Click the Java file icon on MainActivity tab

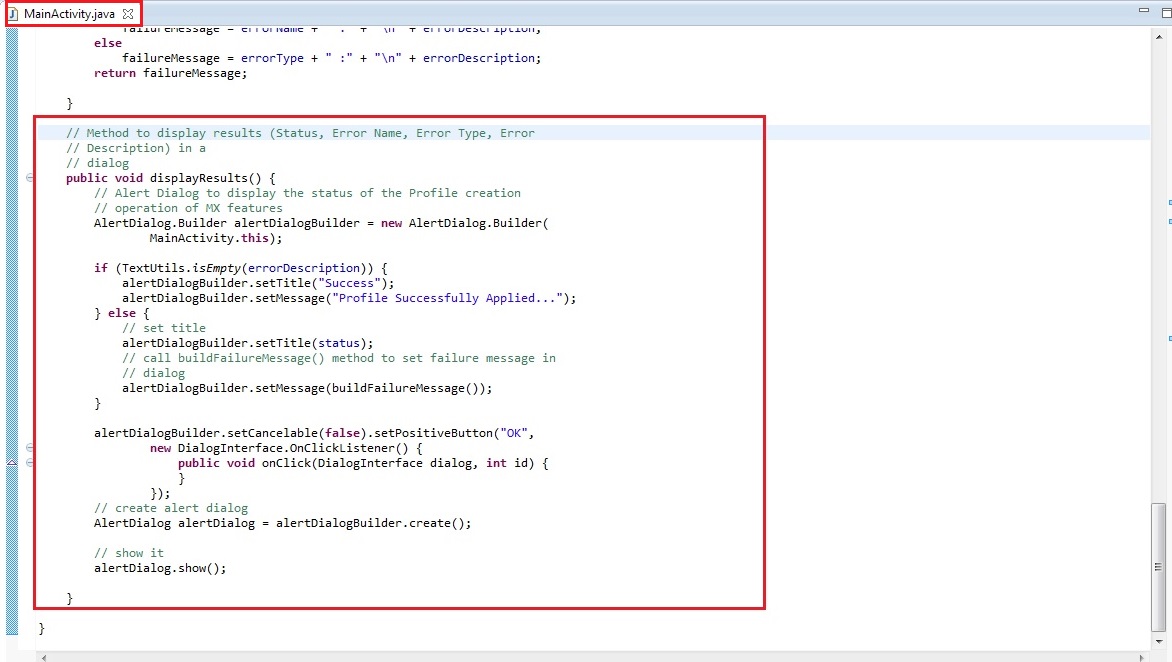(13, 14)
